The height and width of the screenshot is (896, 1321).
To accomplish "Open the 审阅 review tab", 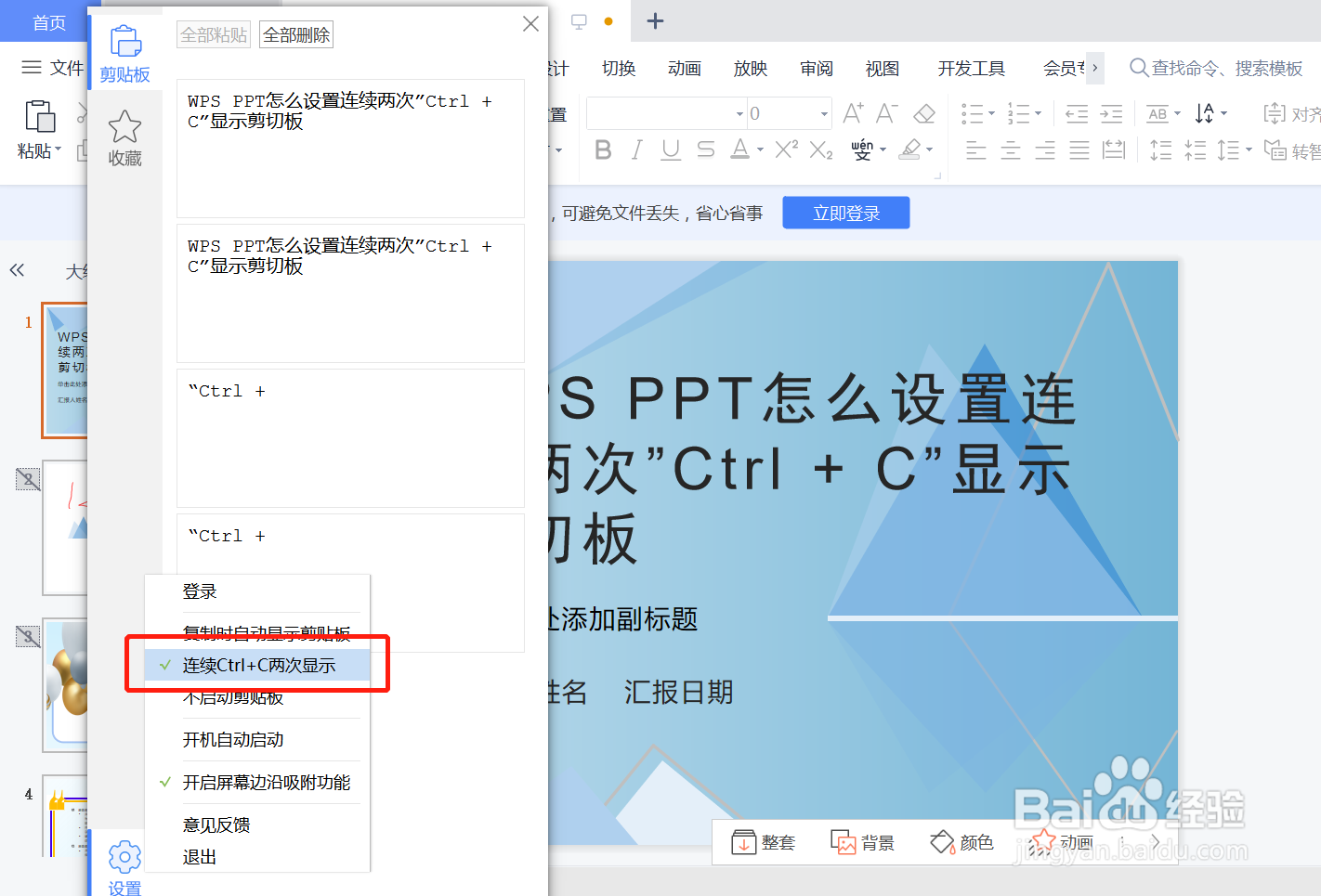I will click(x=817, y=68).
